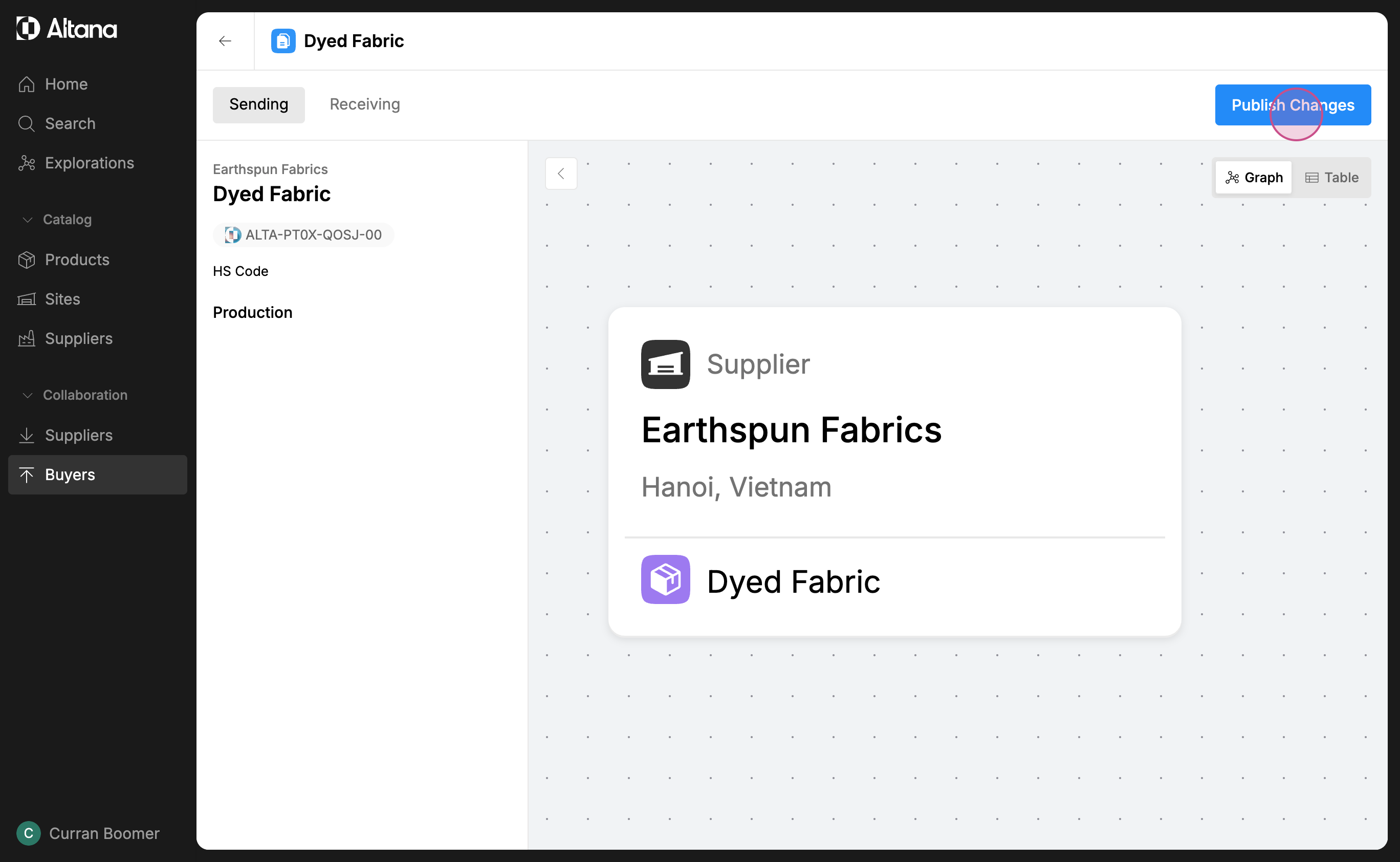Click the back arrow in the header
This screenshot has height=862, width=1400.
point(225,41)
